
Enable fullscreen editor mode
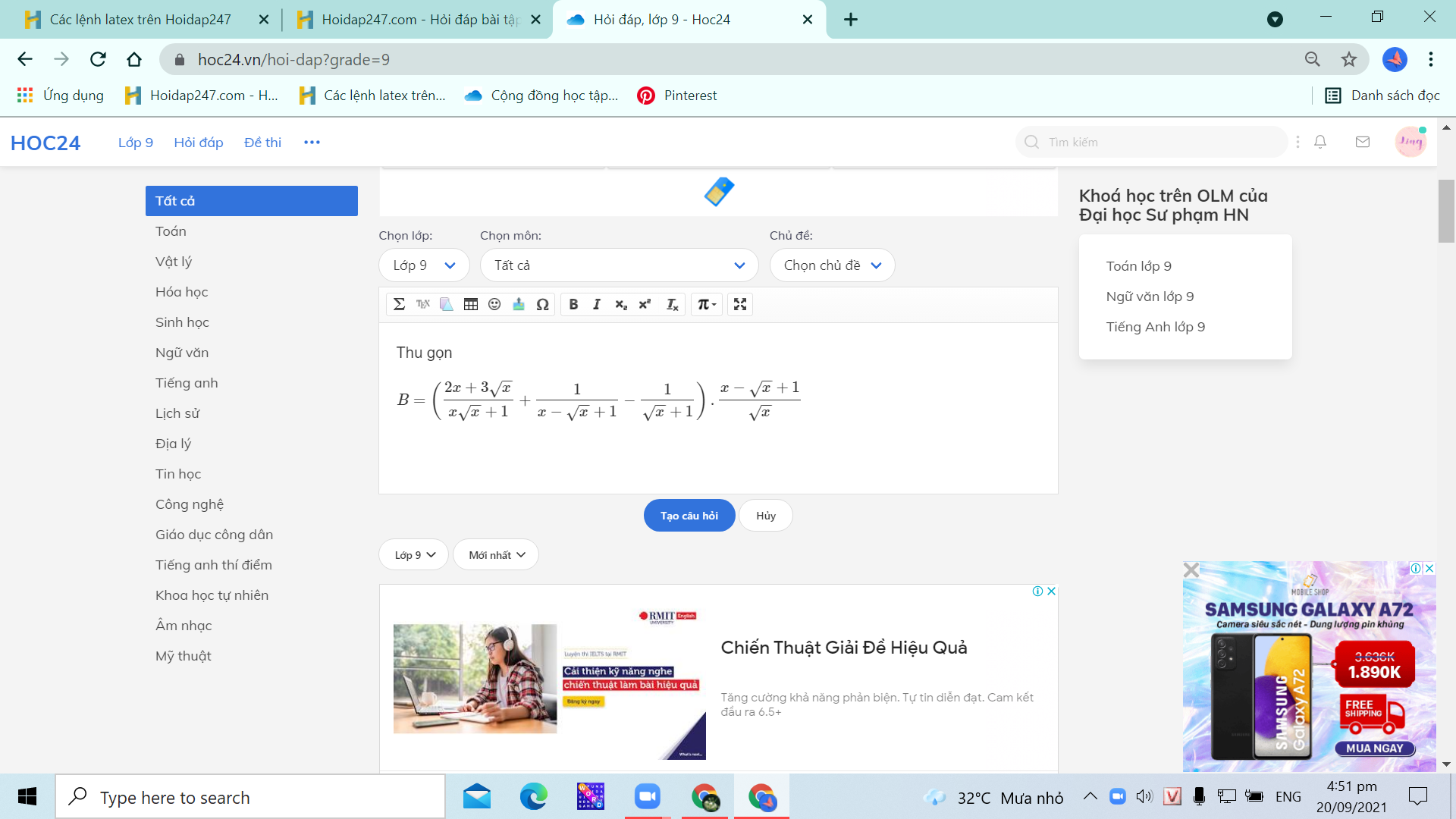pyautogui.click(x=741, y=304)
